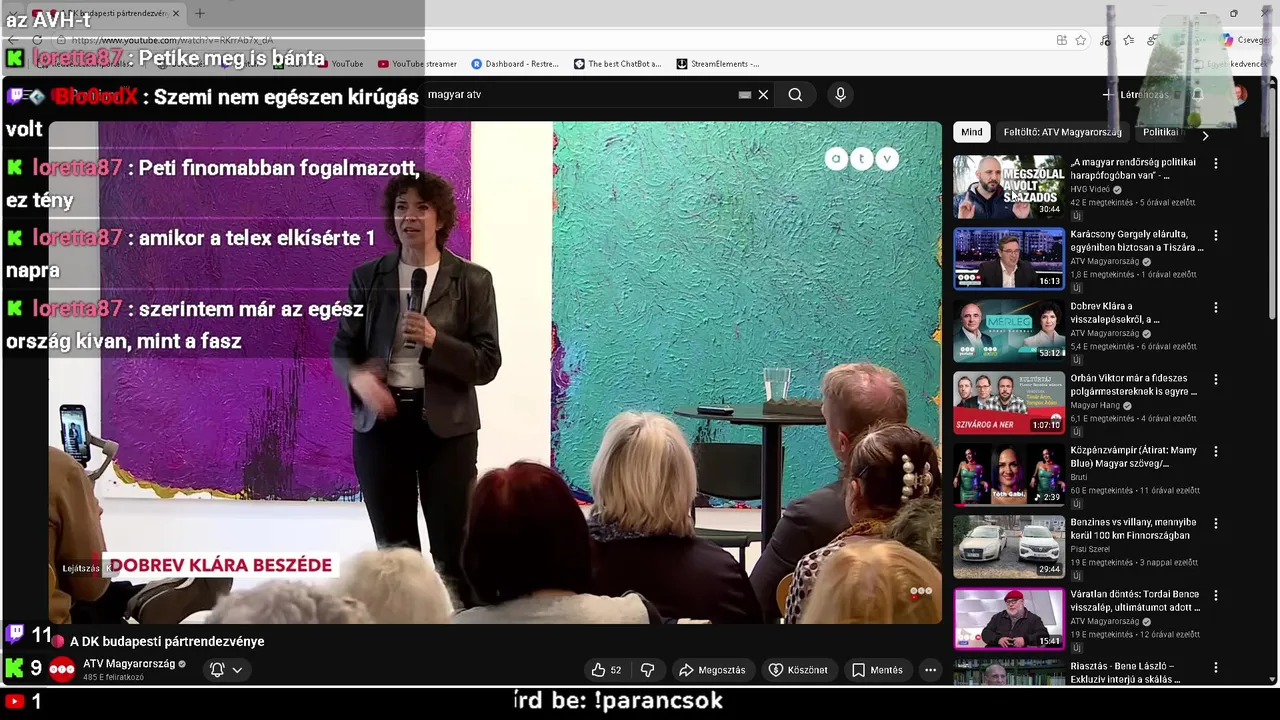1280x720 pixels.
Task: Open the on-screen keyboard icon in search box
Action: coord(744,95)
